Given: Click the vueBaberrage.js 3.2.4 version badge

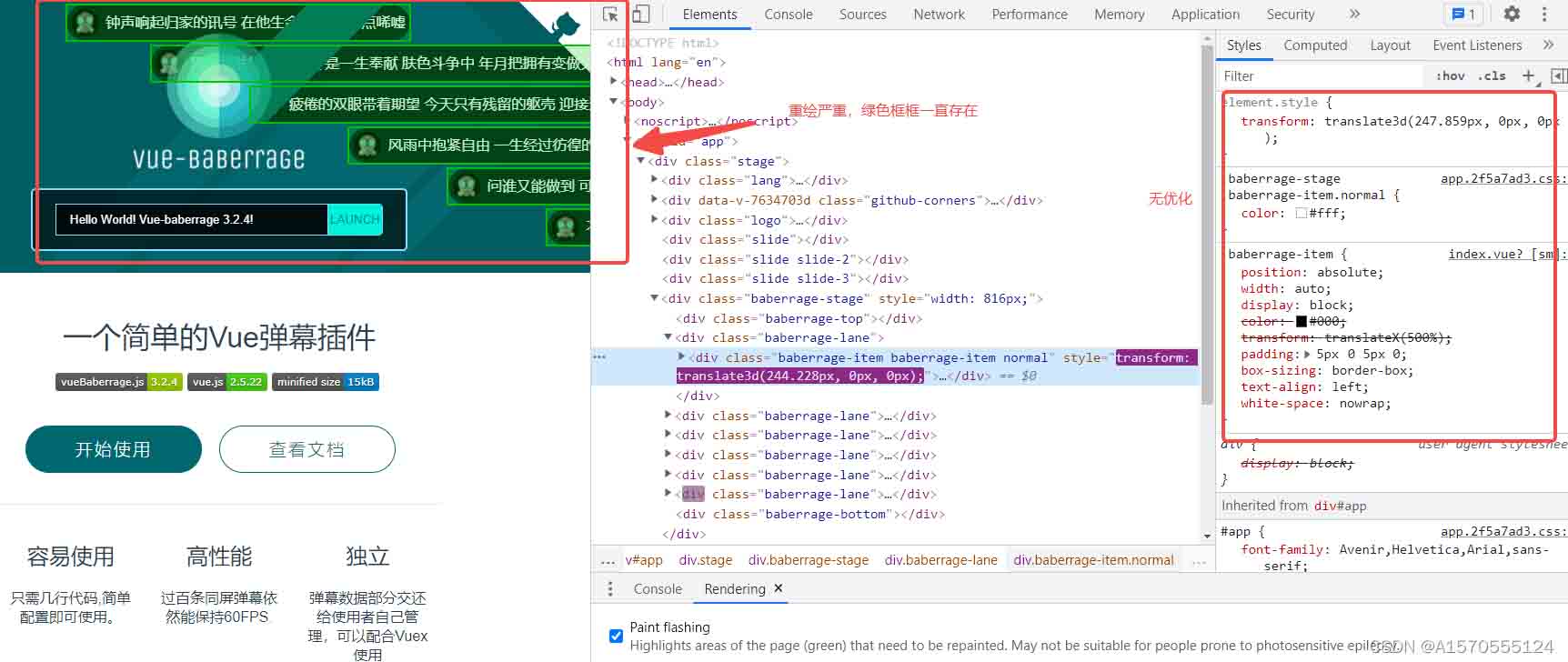Looking at the screenshot, I should 119,382.
